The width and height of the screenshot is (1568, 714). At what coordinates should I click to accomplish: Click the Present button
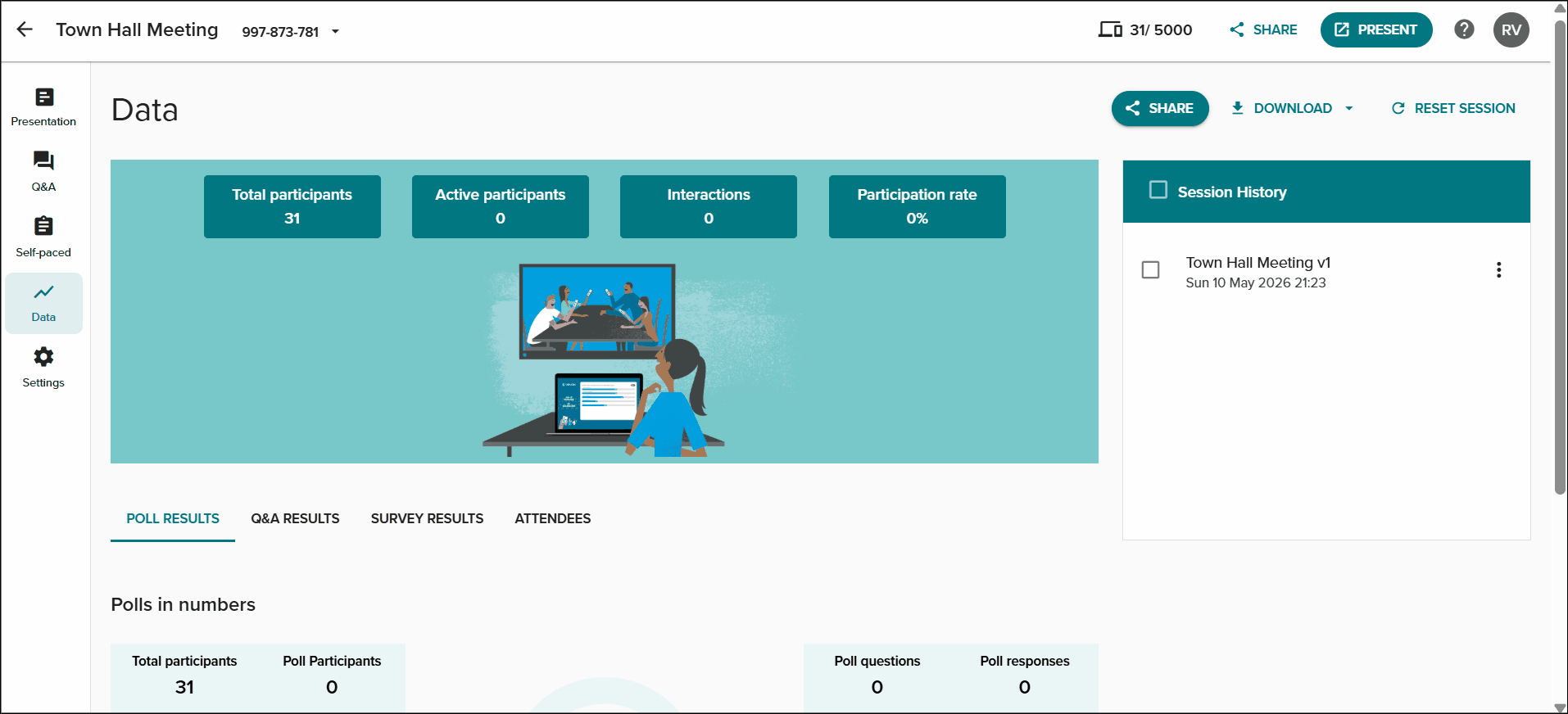(1375, 29)
